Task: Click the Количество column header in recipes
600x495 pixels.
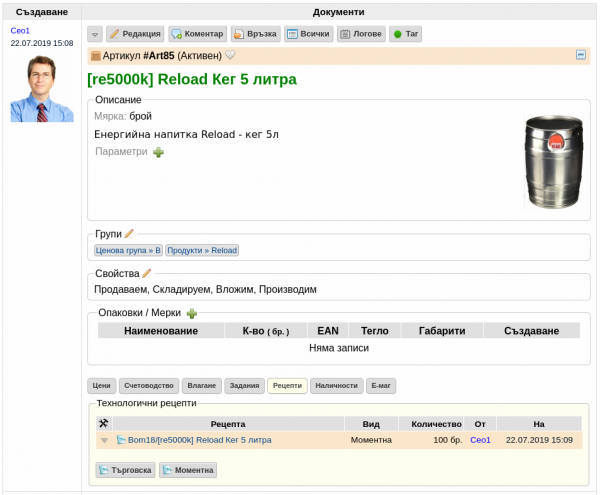Action: click(x=431, y=424)
